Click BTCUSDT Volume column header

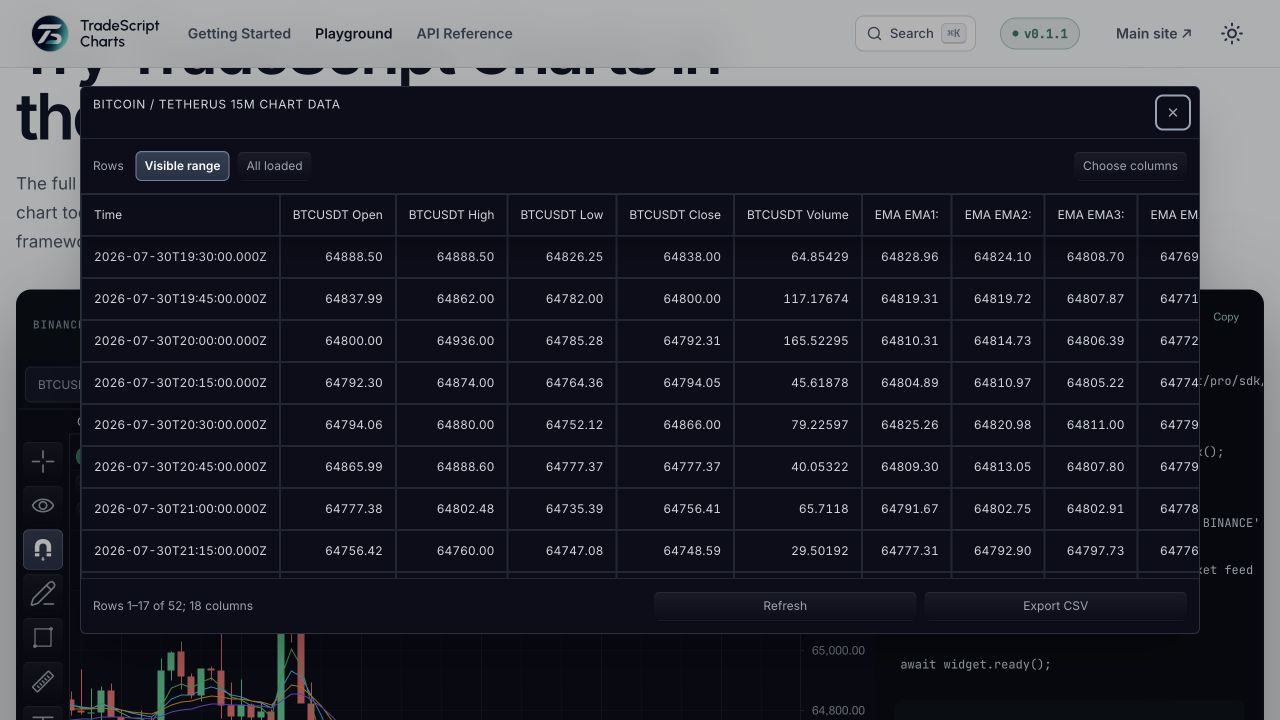798,215
